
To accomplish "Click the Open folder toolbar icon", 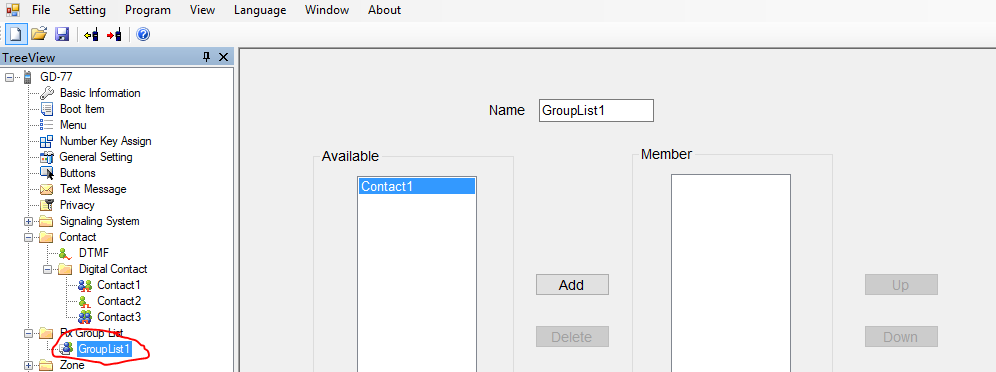I will (39, 34).
